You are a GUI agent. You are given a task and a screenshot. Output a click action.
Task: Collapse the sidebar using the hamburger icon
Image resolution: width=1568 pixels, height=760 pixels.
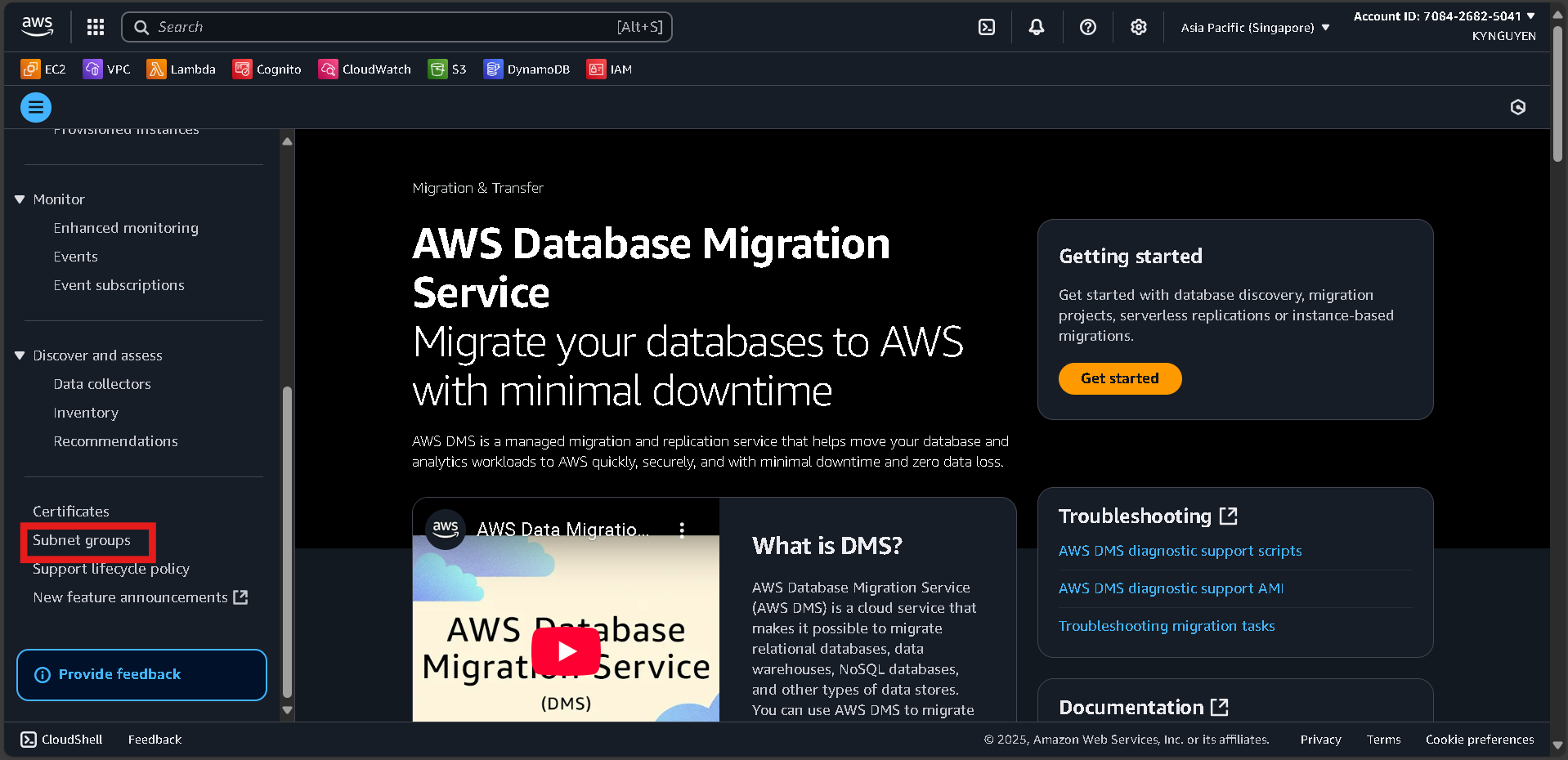[35, 107]
